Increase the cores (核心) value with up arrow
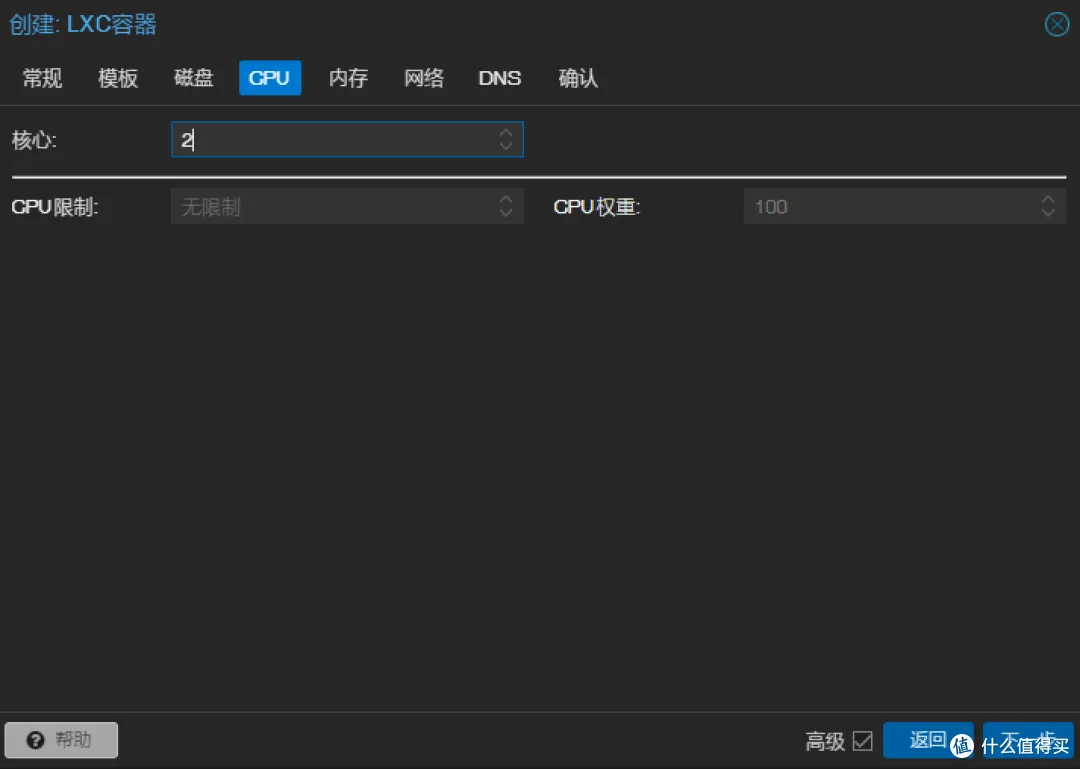This screenshot has width=1080, height=769. [506, 132]
